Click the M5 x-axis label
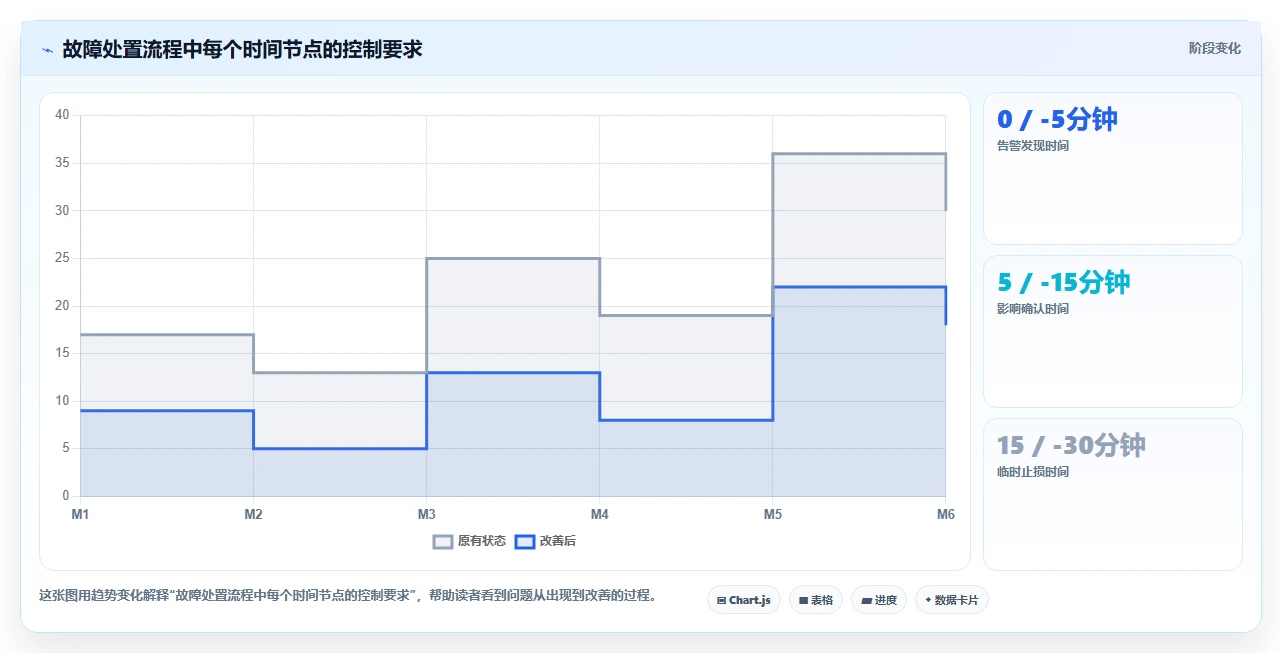This screenshot has height=653, width=1282. (772, 514)
